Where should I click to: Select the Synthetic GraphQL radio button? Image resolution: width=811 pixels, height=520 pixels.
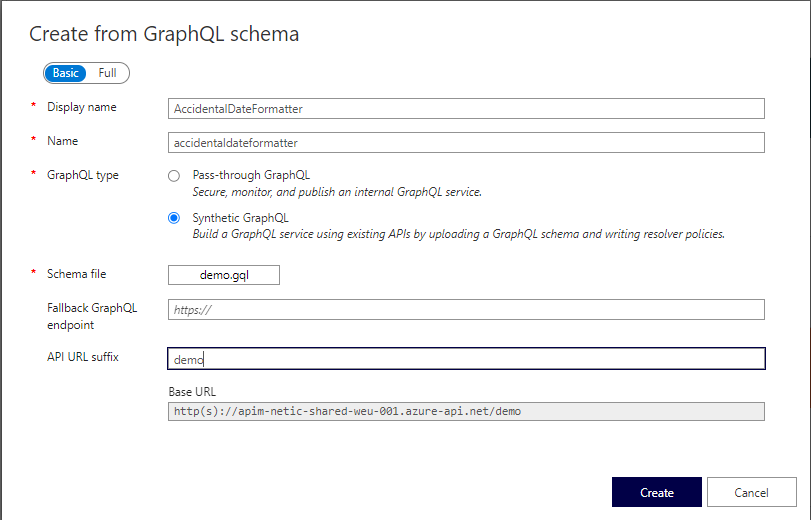(174, 218)
